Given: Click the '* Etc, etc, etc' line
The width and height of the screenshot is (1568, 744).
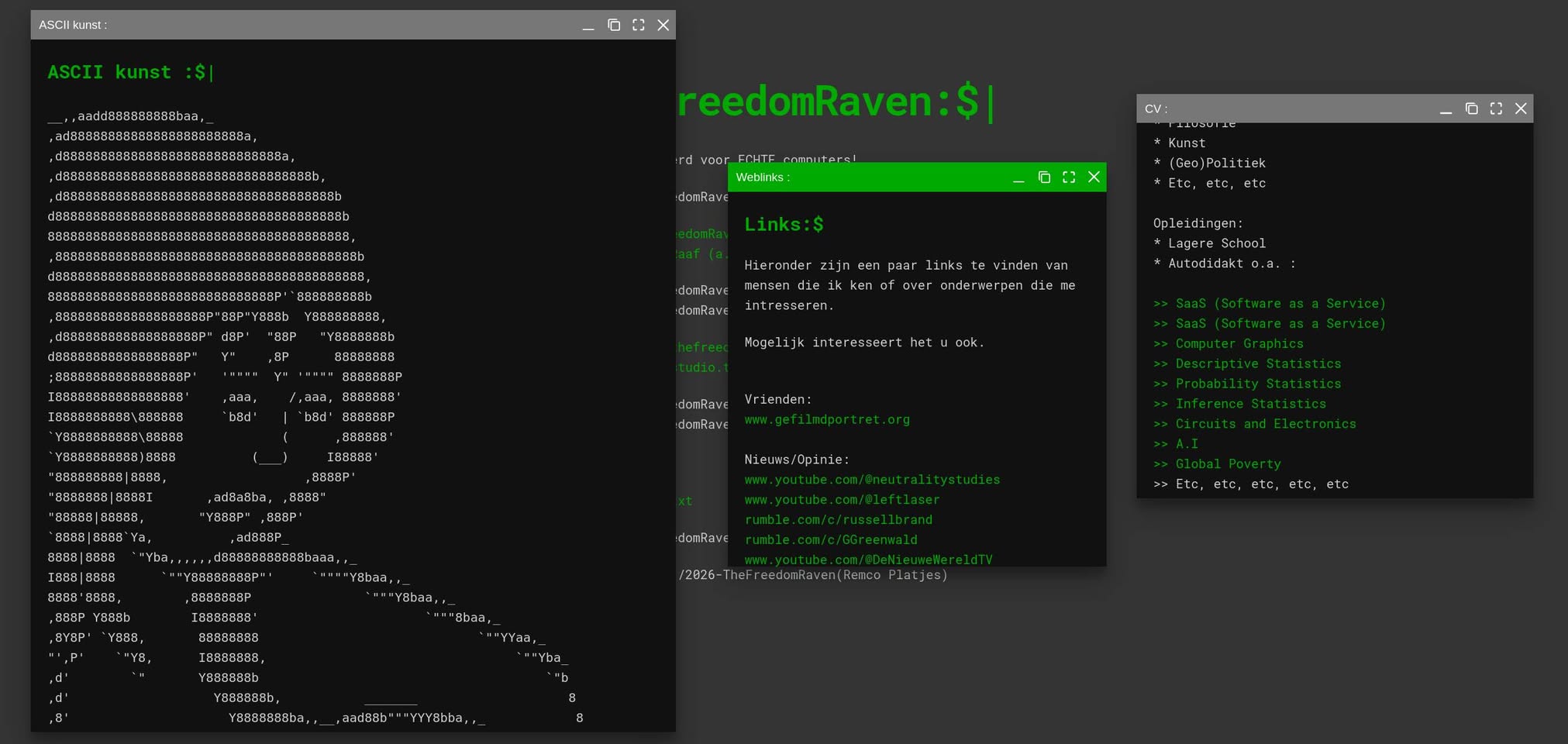Looking at the screenshot, I should coord(1209,184).
